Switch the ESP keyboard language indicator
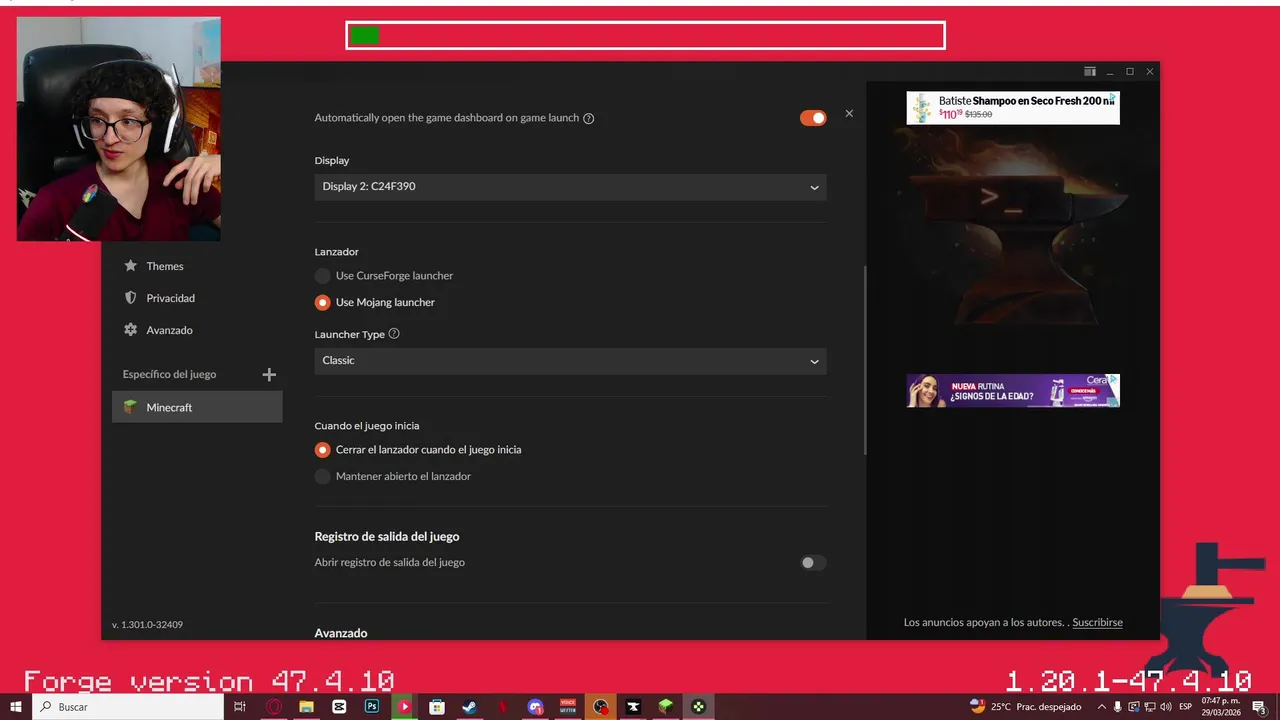Screen dimensions: 1280x720 (x=1185, y=707)
